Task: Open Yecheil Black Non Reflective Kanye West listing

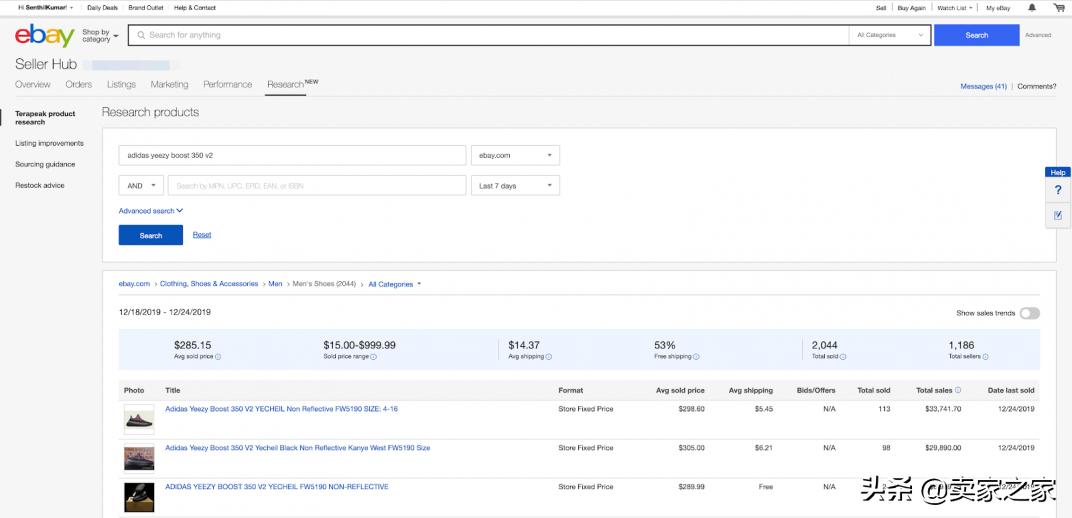Action: [297, 448]
